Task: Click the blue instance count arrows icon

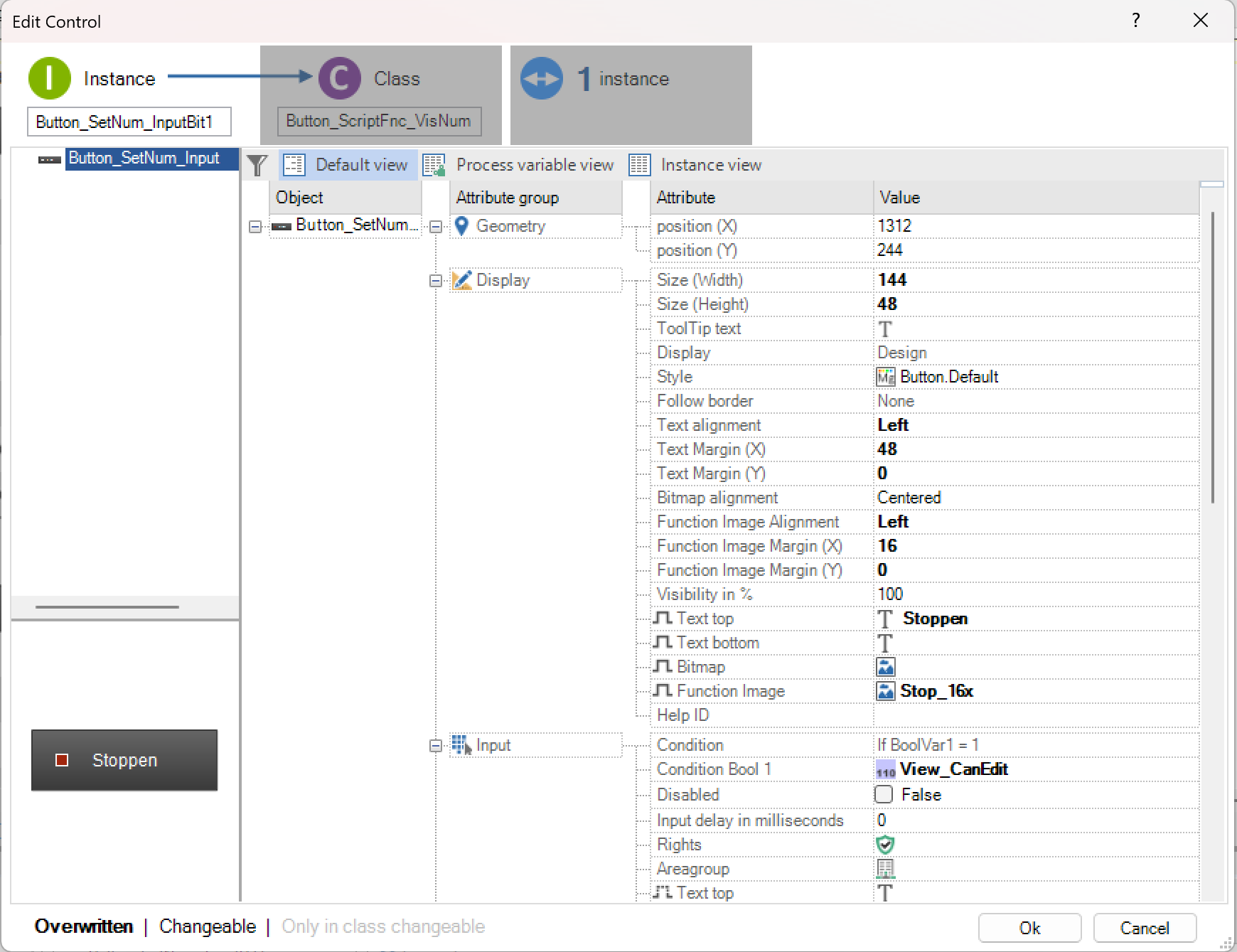Action: 542,78
